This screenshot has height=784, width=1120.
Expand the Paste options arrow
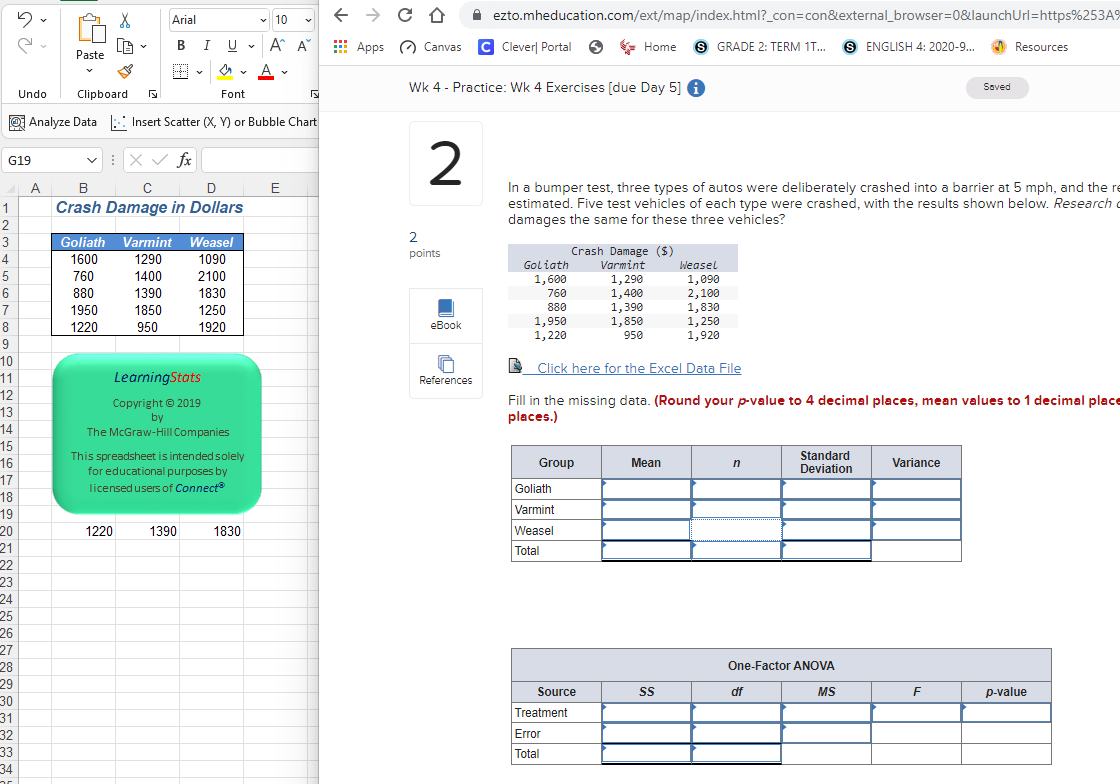point(90,71)
